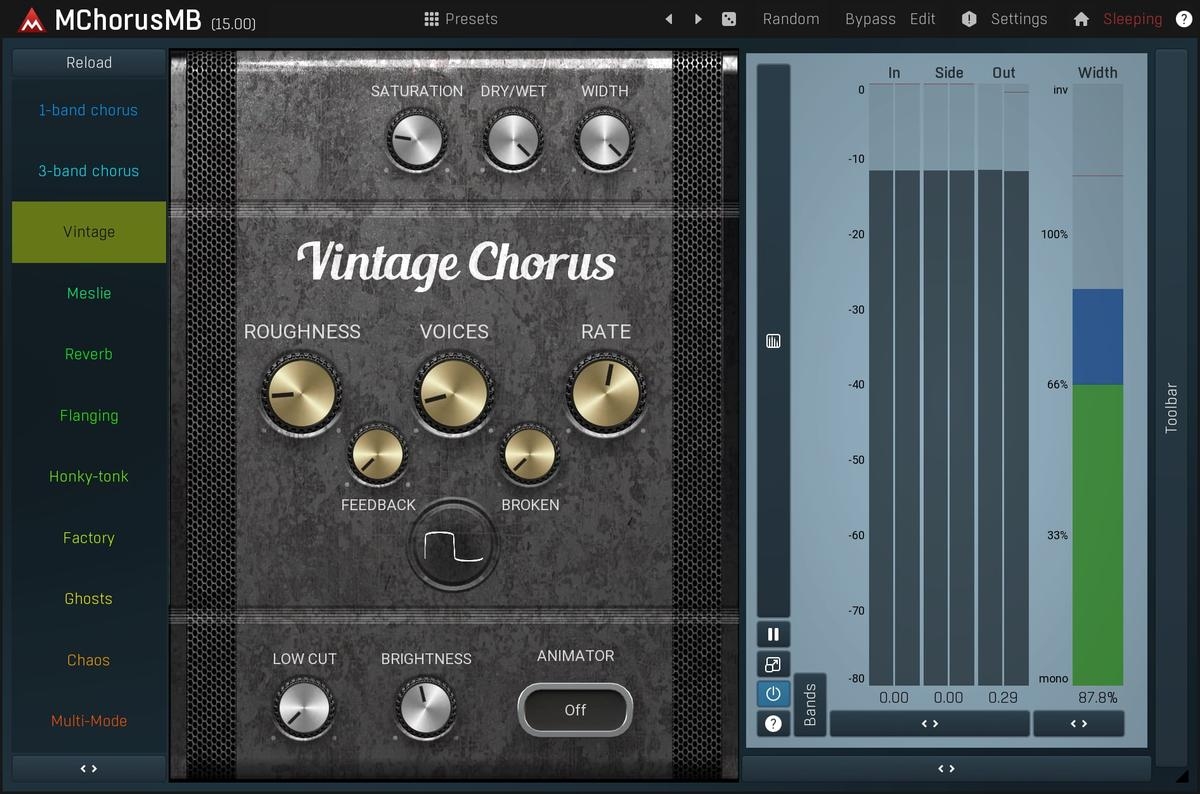Viewport: 1200px width, 794px height.
Task: Click the meter help question icon
Action: coord(773,723)
